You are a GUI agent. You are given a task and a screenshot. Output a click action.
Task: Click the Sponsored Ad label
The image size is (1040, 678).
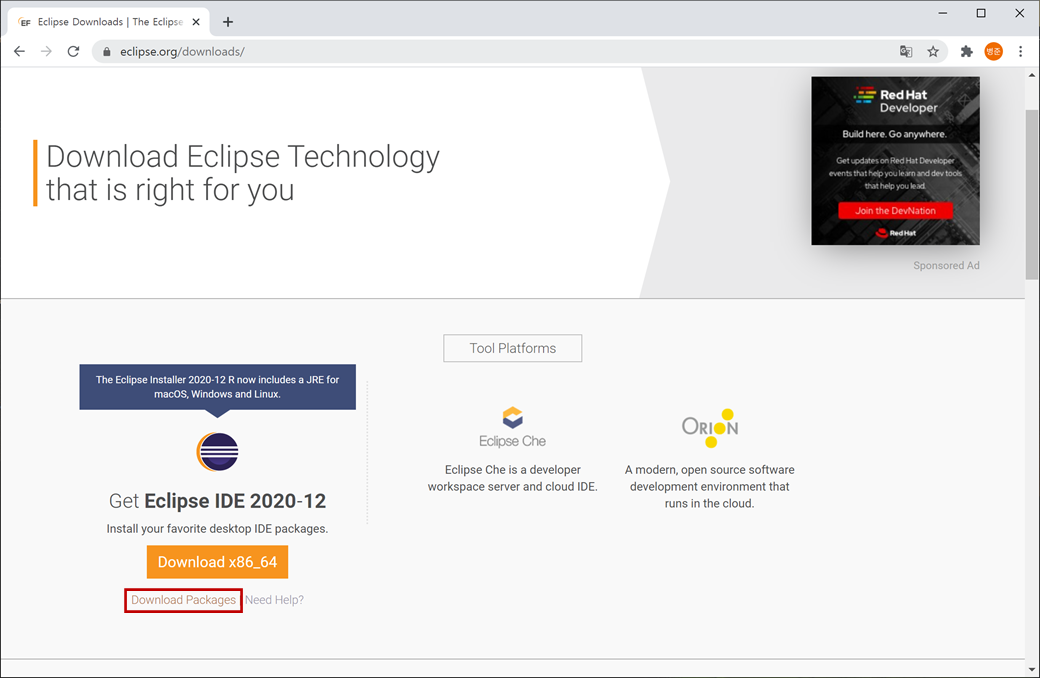(x=946, y=265)
